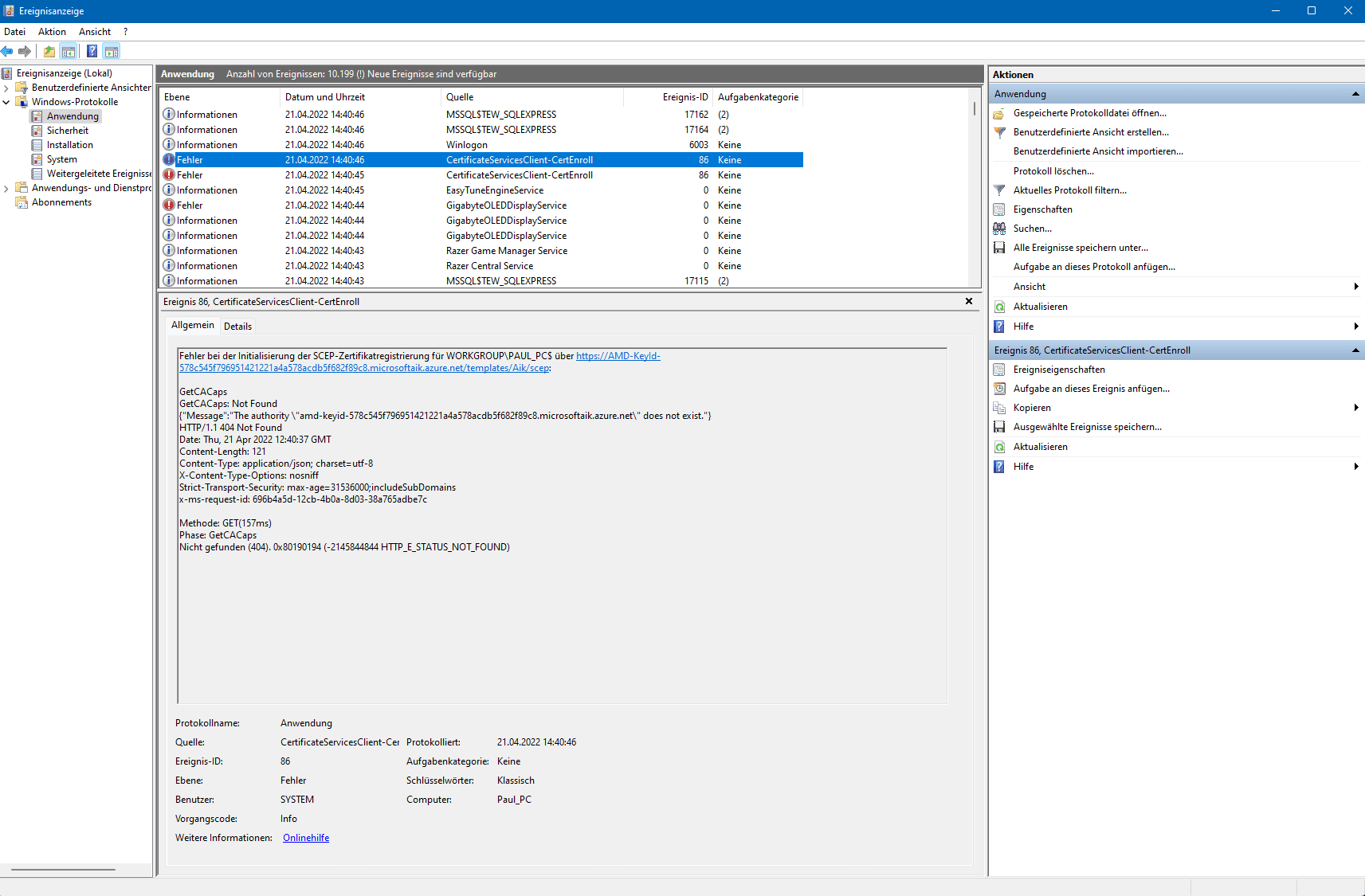Click Benutzerdefinierte Ansicht importieren...
Screen dimensions: 1365x896
click(1098, 151)
